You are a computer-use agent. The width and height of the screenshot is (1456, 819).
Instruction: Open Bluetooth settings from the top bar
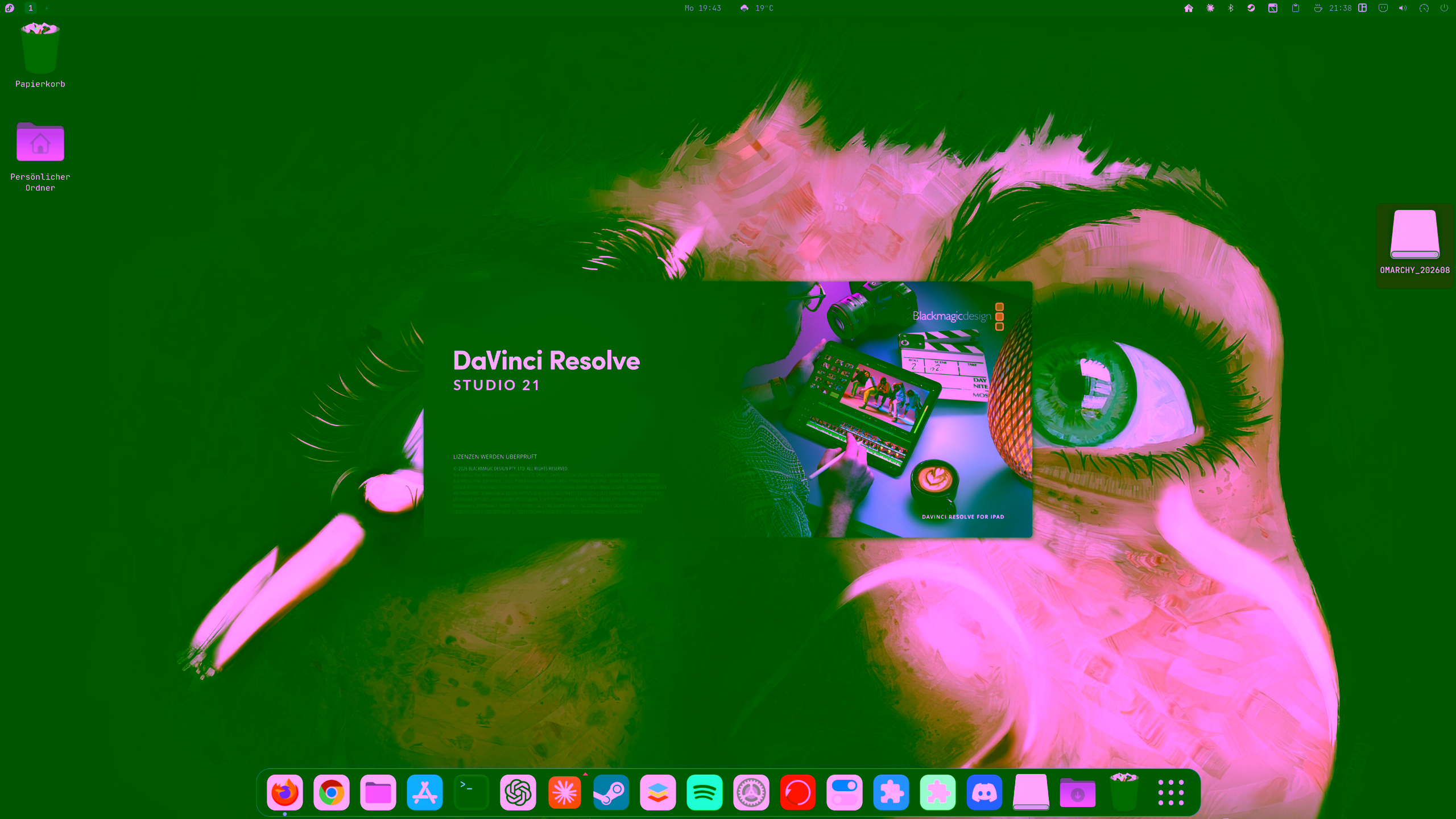[x=1231, y=8]
